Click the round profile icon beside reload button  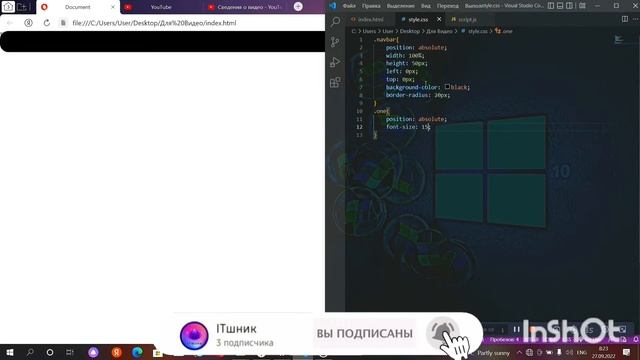(28, 23)
